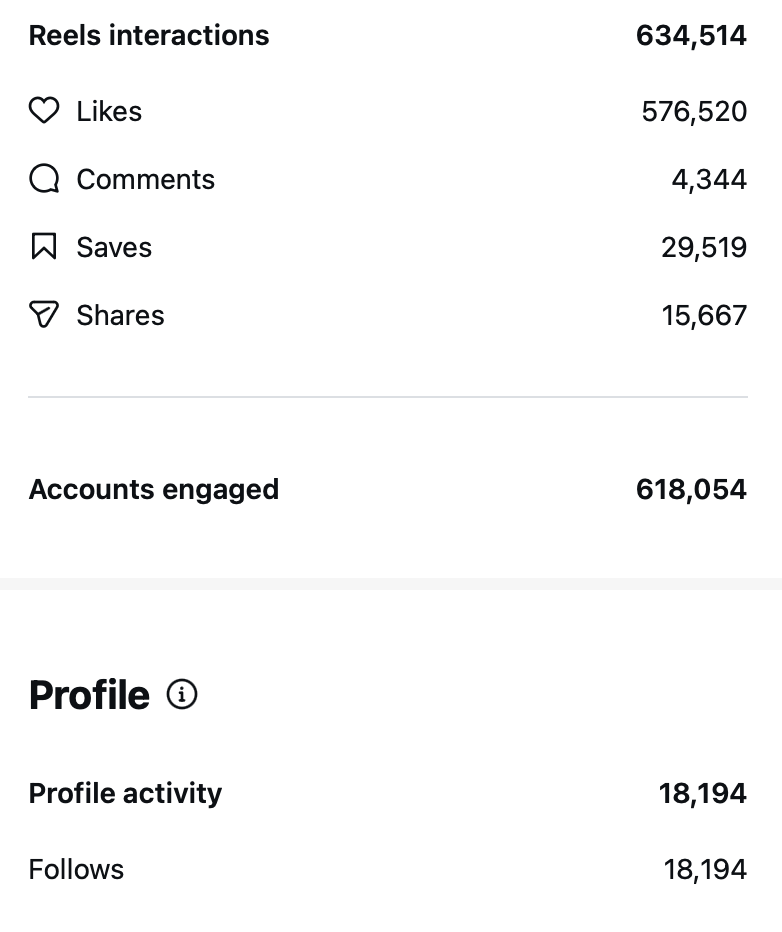Click the Comments speech bubble icon

pyautogui.click(x=44, y=179)
